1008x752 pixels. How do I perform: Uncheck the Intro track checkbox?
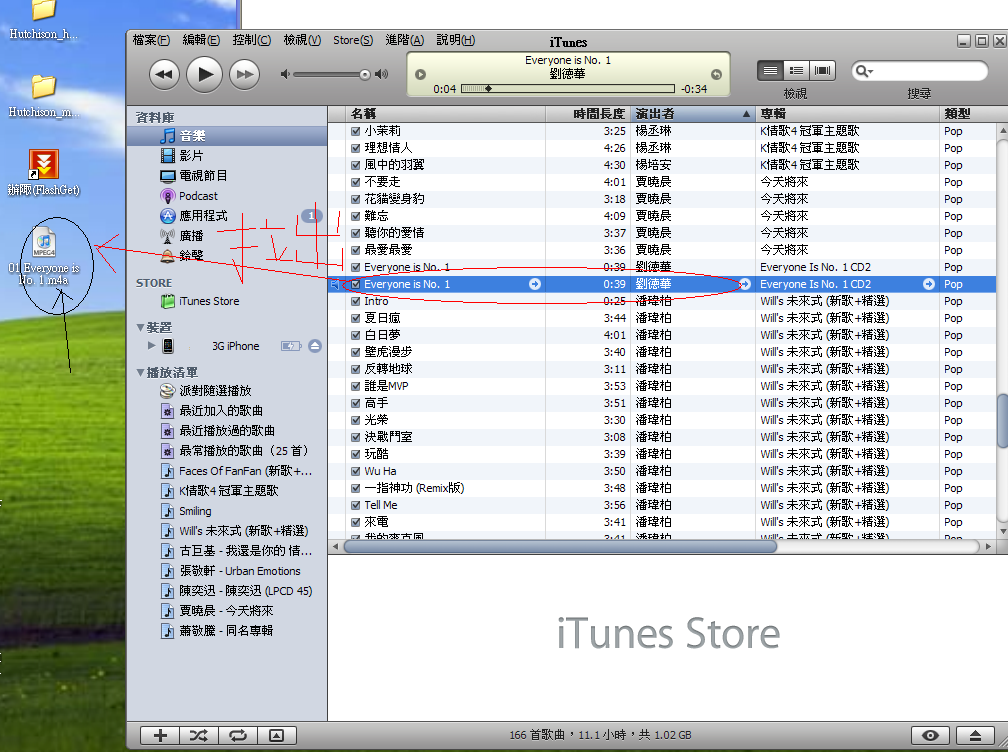(356, 301)
